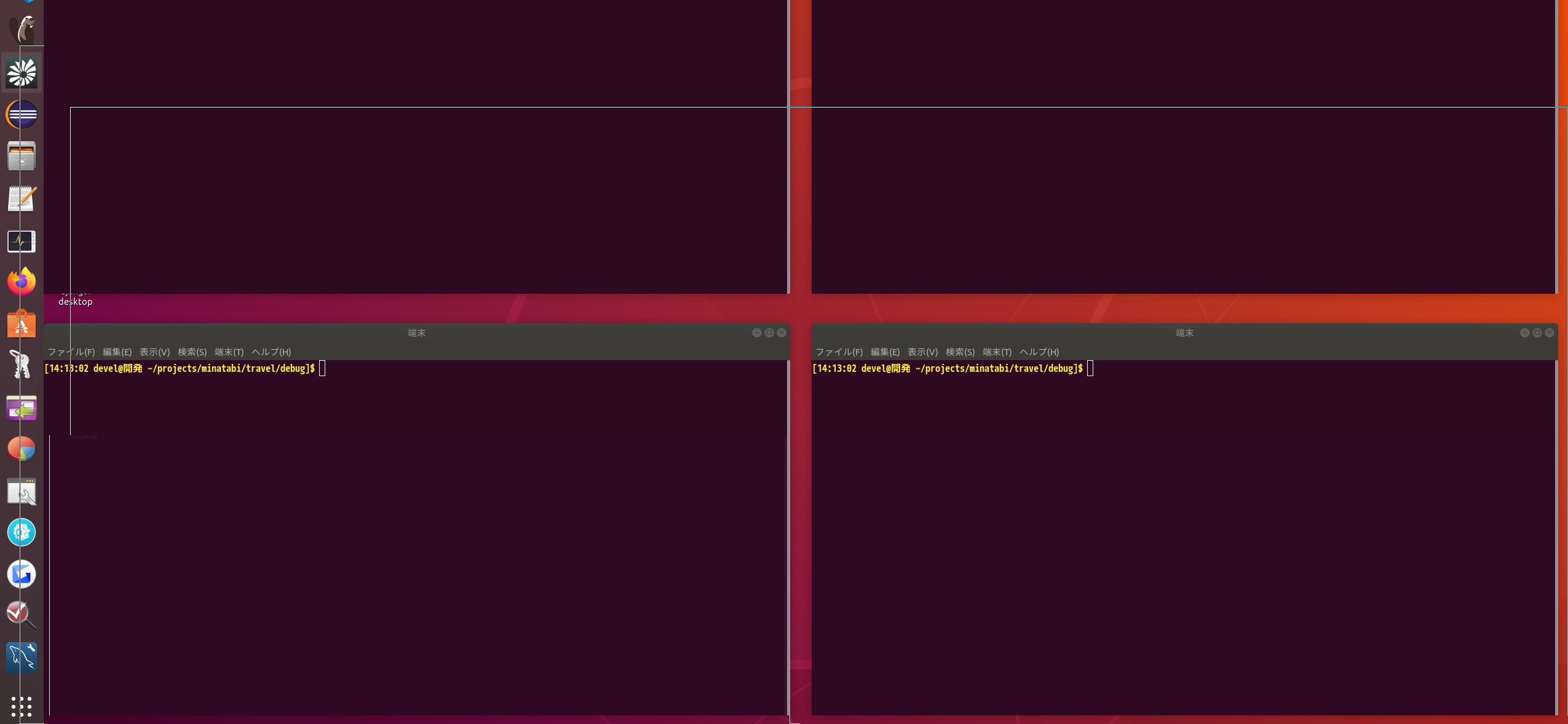
Task: Open Passwords and Keys icon
Action: (x=22, y=365)
